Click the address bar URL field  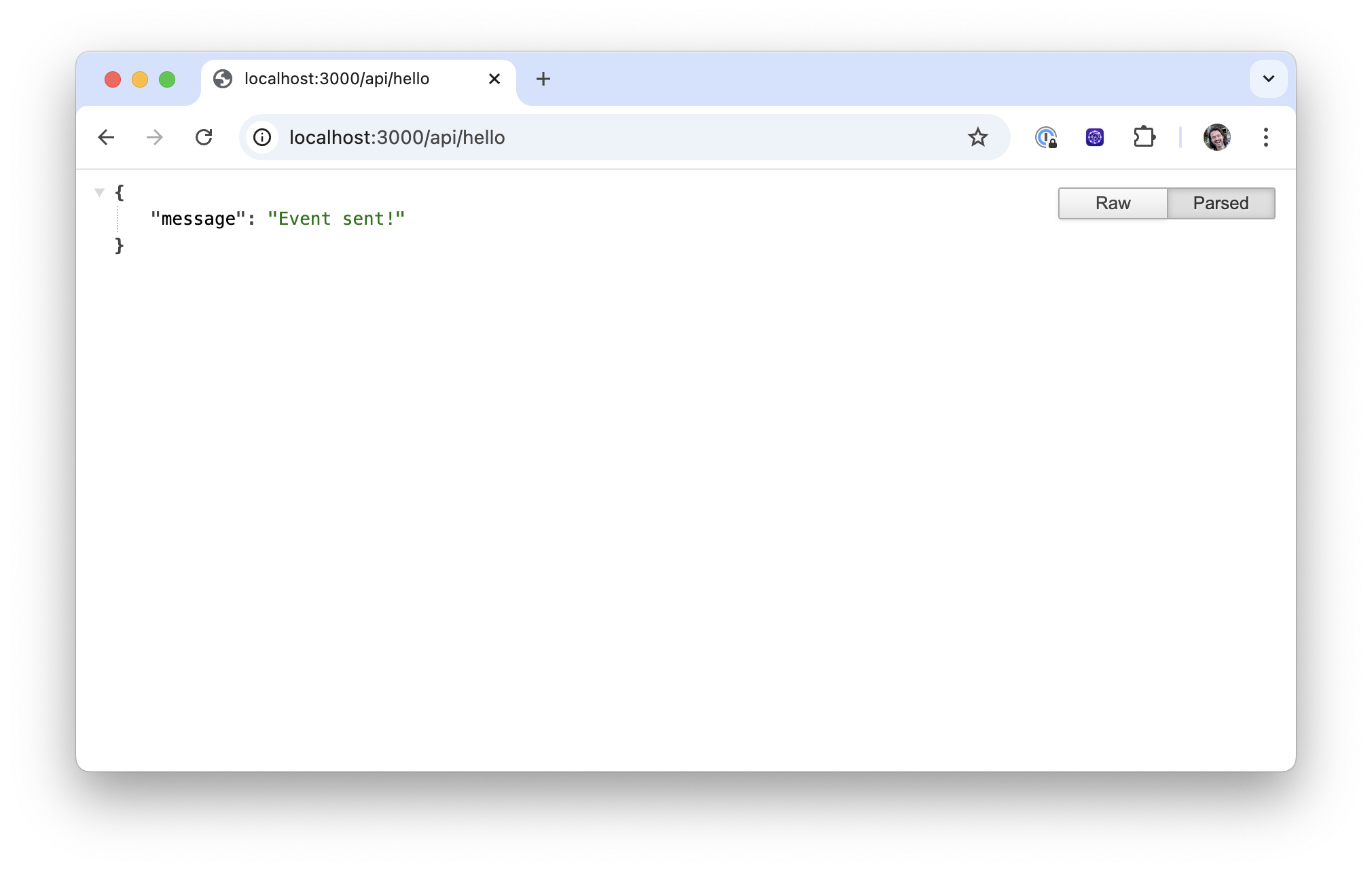(625, 137)
